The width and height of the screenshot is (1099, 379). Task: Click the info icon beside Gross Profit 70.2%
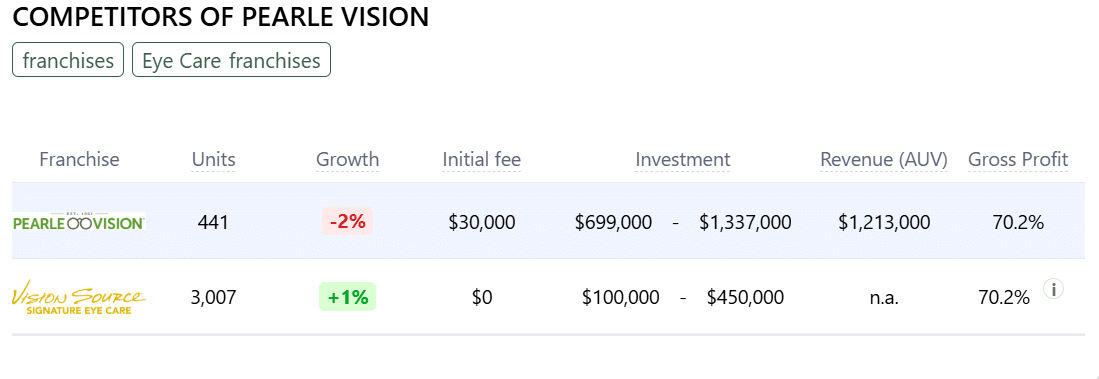tap(1053, 289)
